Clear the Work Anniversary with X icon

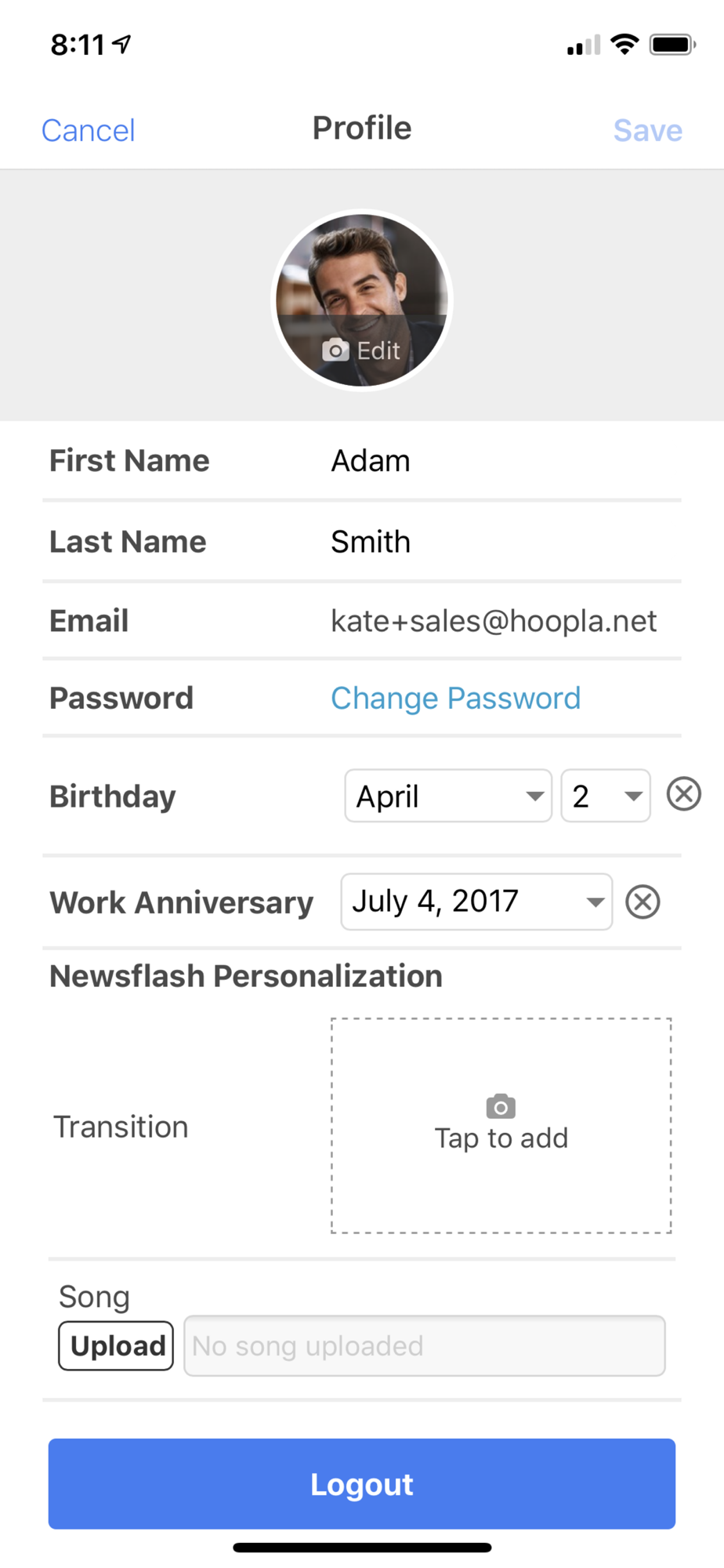click(x=643, y=902)
